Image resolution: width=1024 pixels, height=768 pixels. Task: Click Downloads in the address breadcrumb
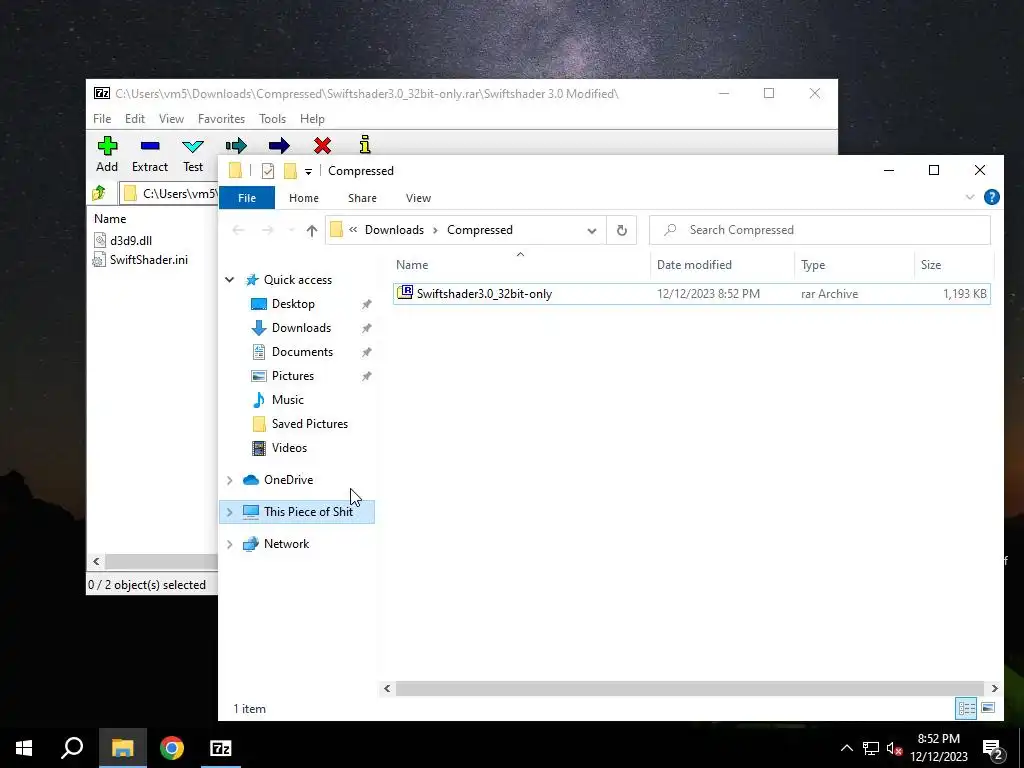pyautogui.click(x=394, y=230)
